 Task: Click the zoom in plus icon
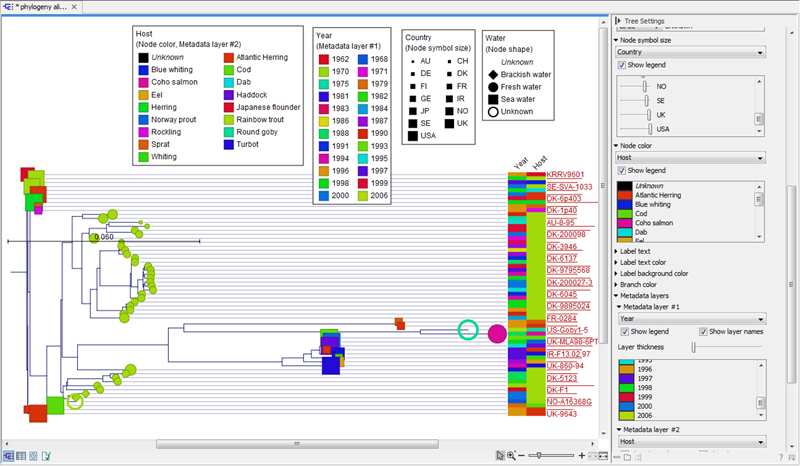[581, 456]
